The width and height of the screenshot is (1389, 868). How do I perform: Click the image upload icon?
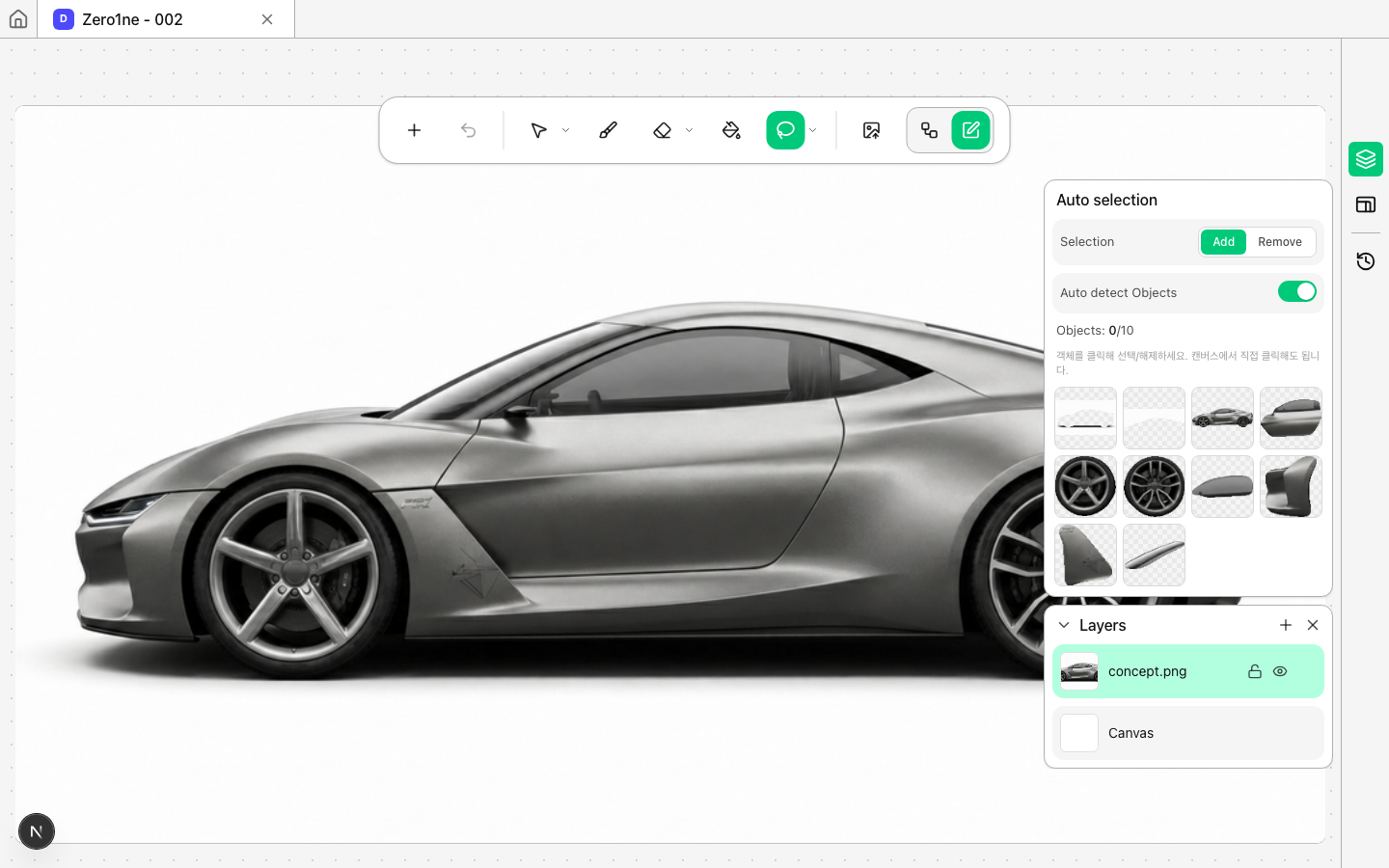871,130
